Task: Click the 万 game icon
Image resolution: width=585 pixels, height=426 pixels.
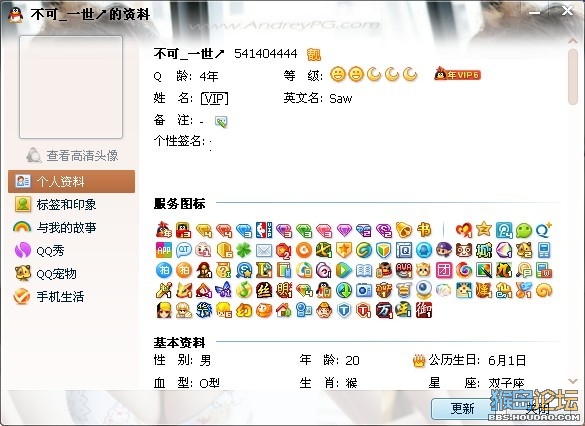Action: pos(384,310)
